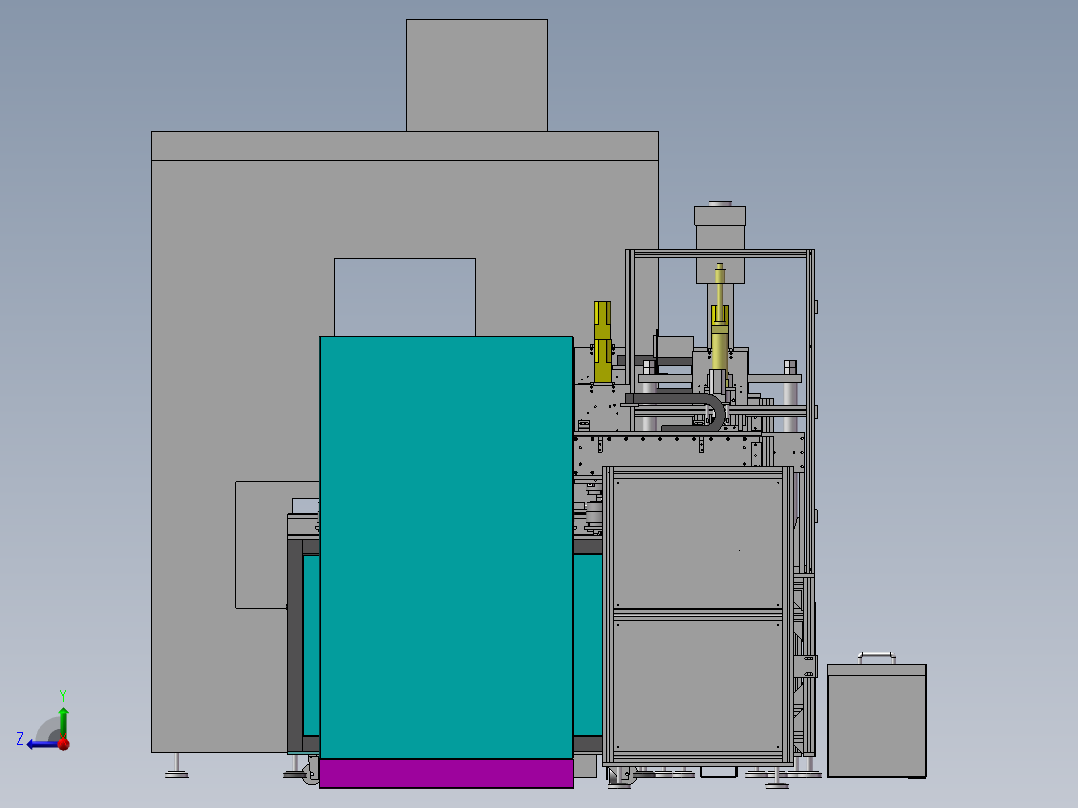The width and height of the screenshot is (1078, 808).
Task: Click the red X axis dot on the triad
Action: click(64, 744)
